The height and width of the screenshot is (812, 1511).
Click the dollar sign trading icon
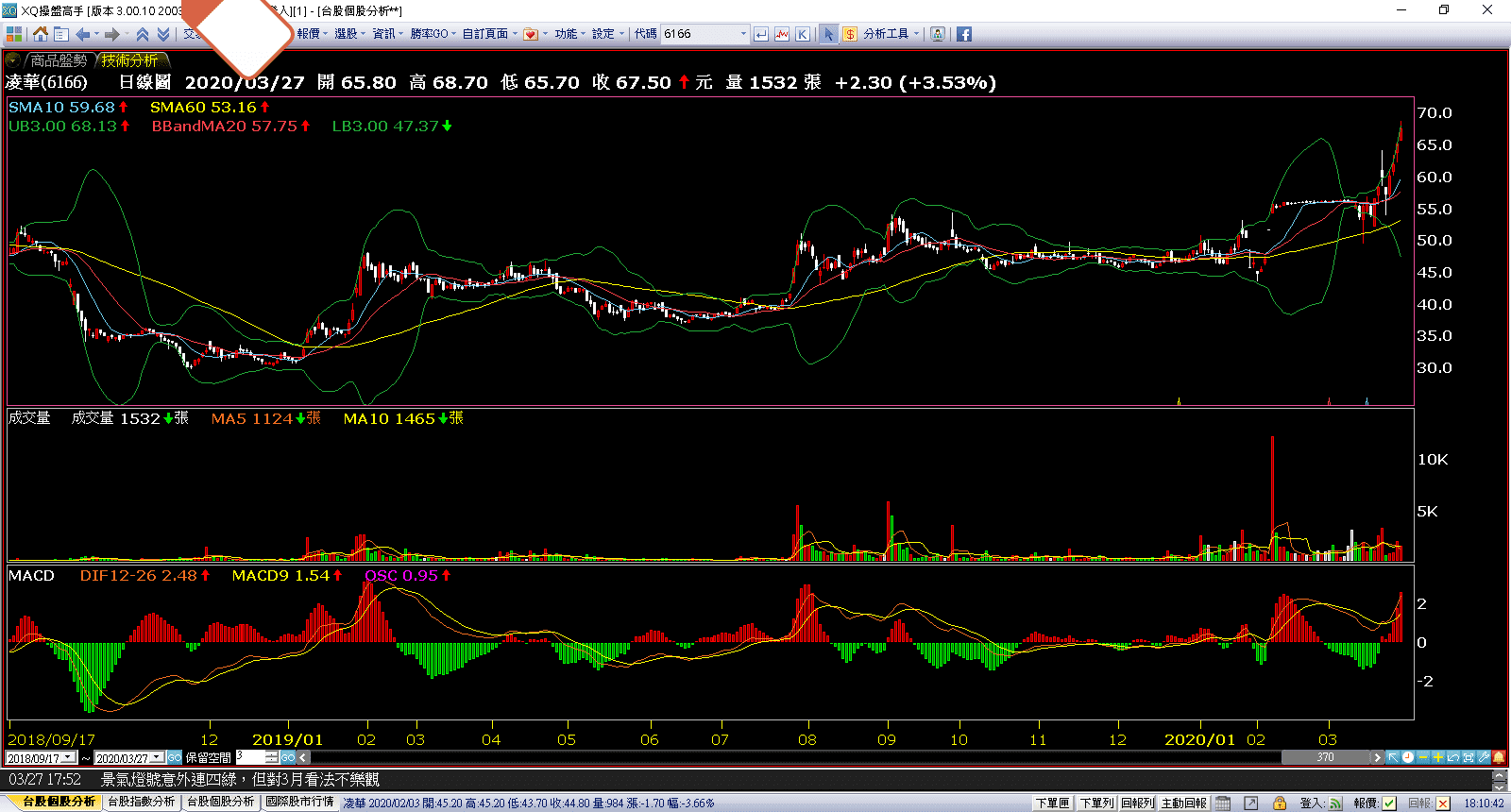849,34
